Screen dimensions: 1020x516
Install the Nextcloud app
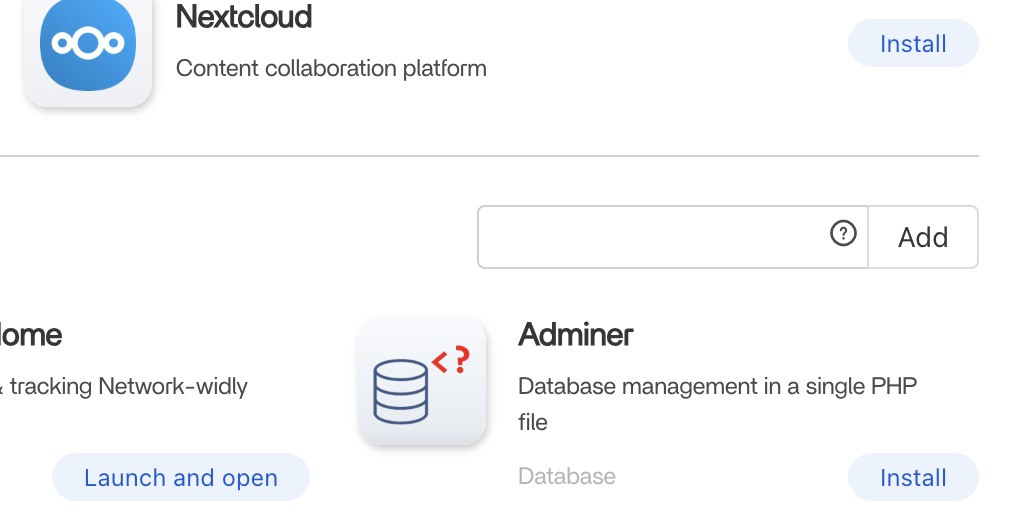pos(913,44)
